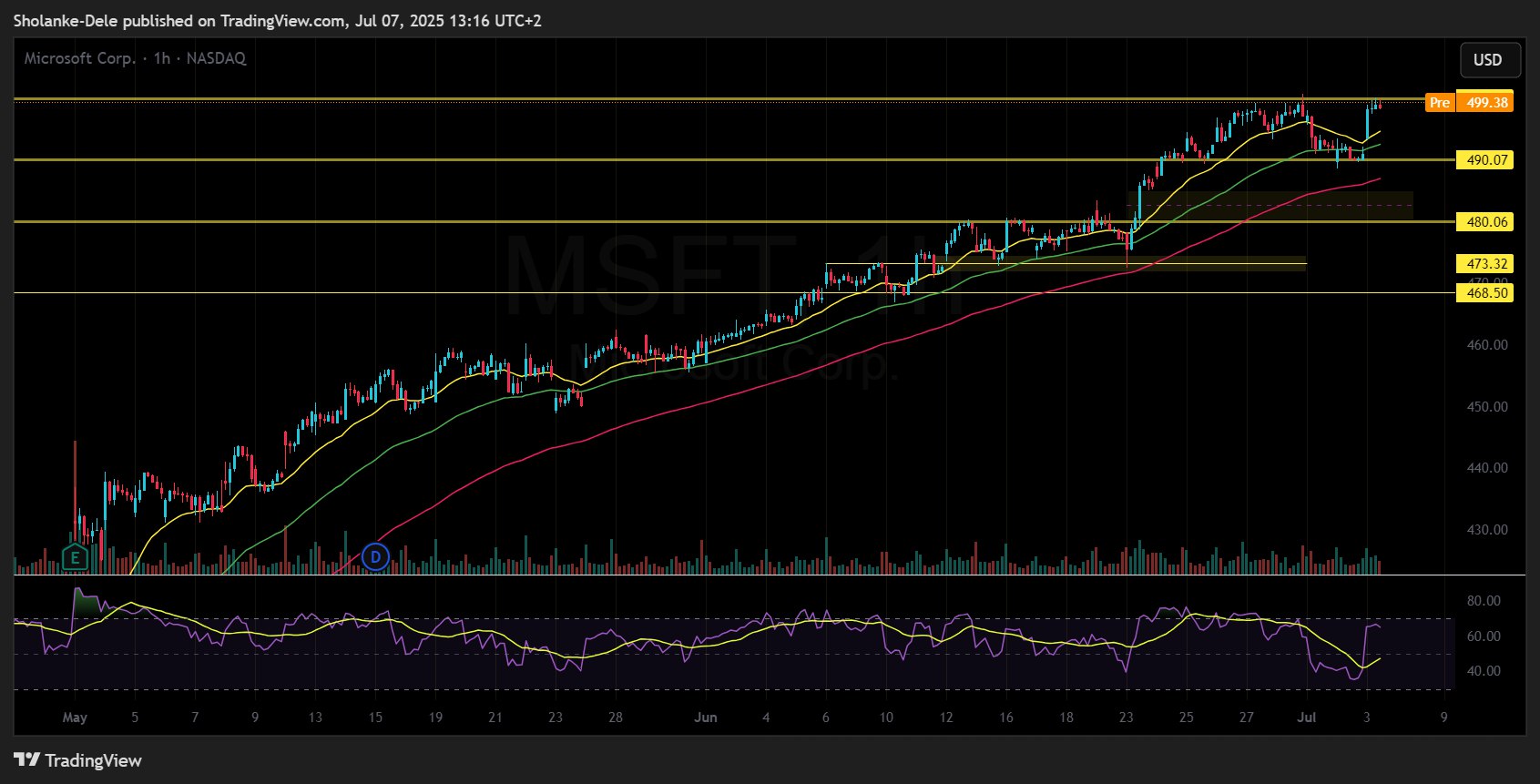Viewport: 1540px width, 784px height.
Task: Select the 473.32 price level label
Action: point(1486,263)
